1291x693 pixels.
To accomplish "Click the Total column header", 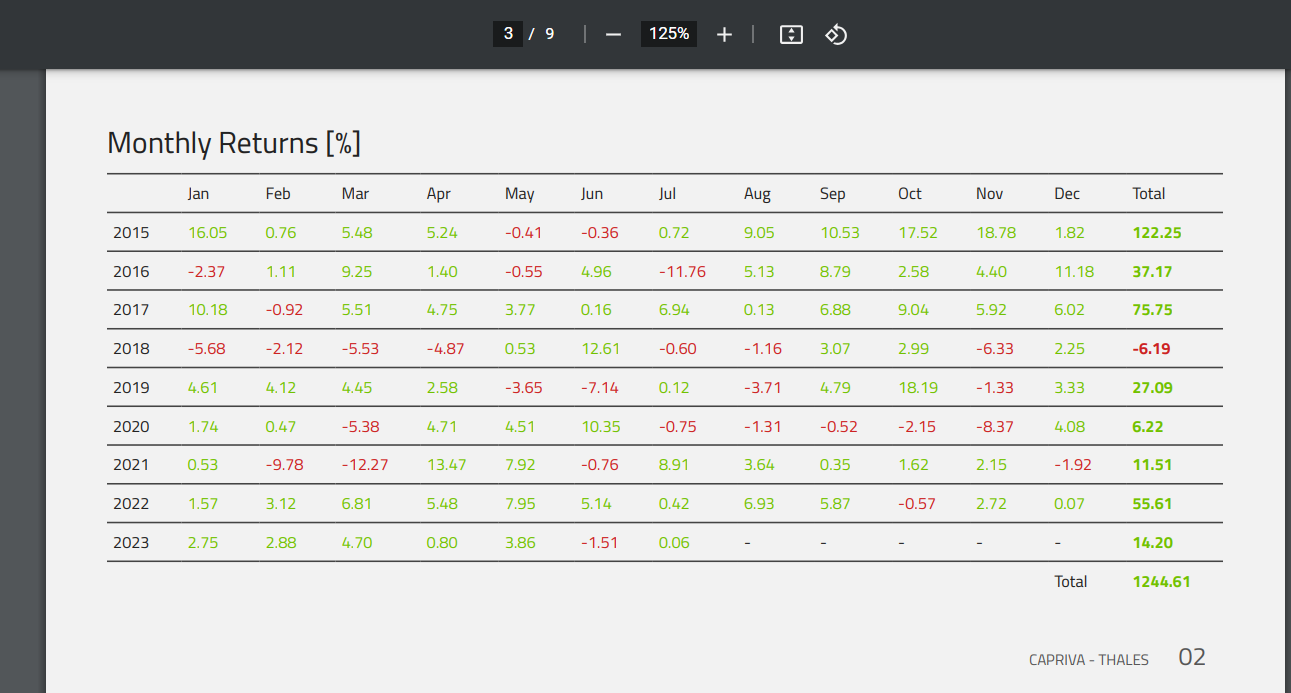I will (x=1148, y=194).
